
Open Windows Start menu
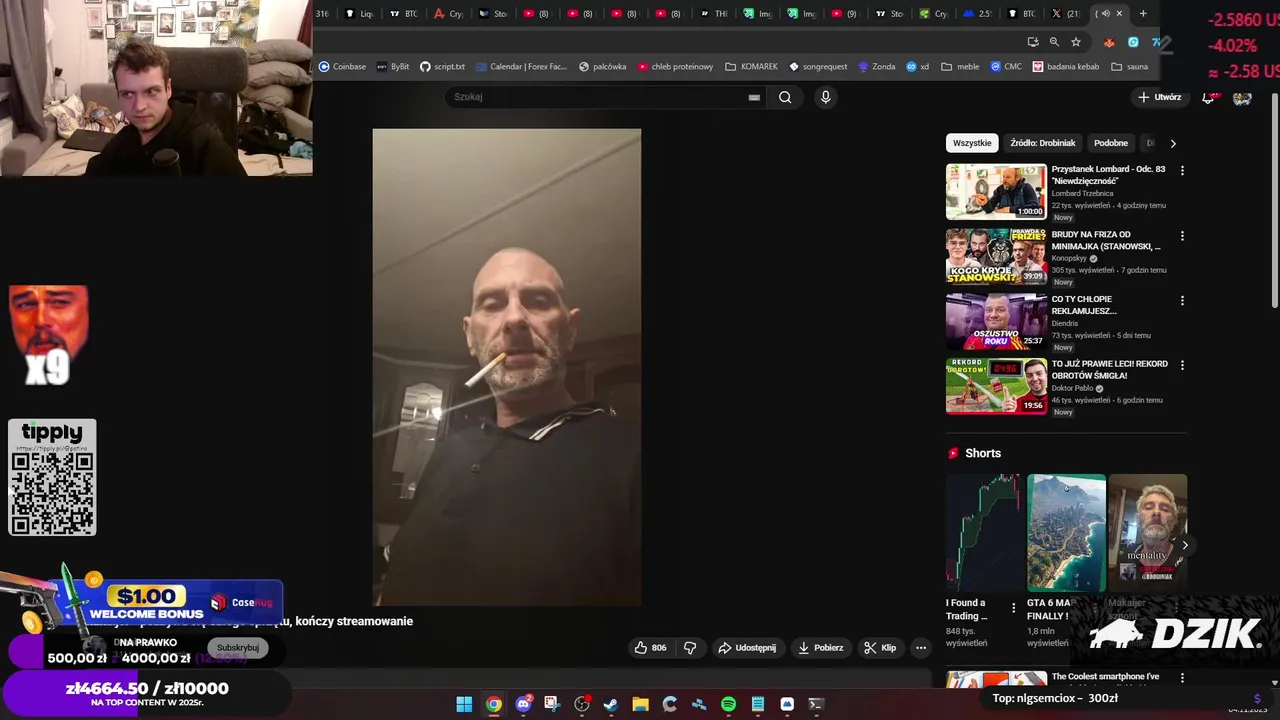pyautogui.click(x=464, y=704)
